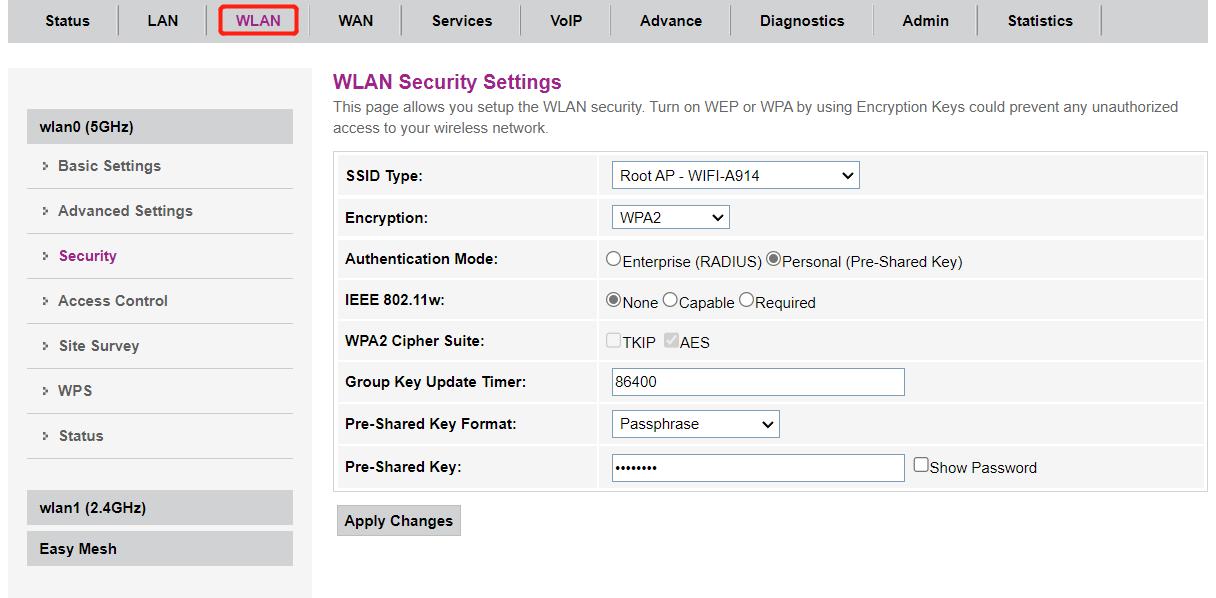
Task: Go to the Statistics tab
Action: coord(1039,21)
